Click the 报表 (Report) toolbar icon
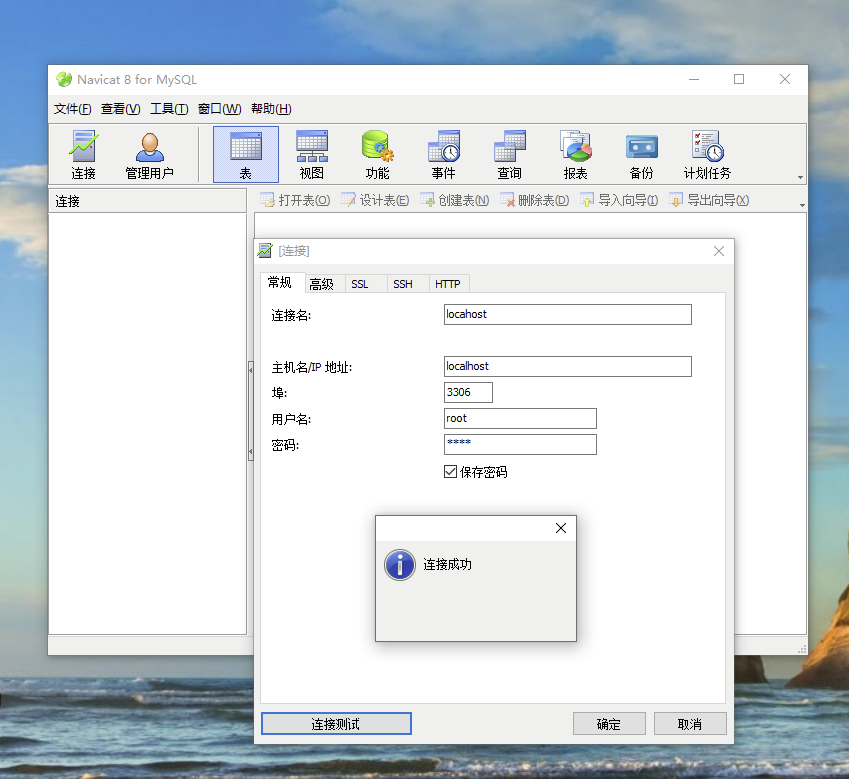 coord(576,155)
